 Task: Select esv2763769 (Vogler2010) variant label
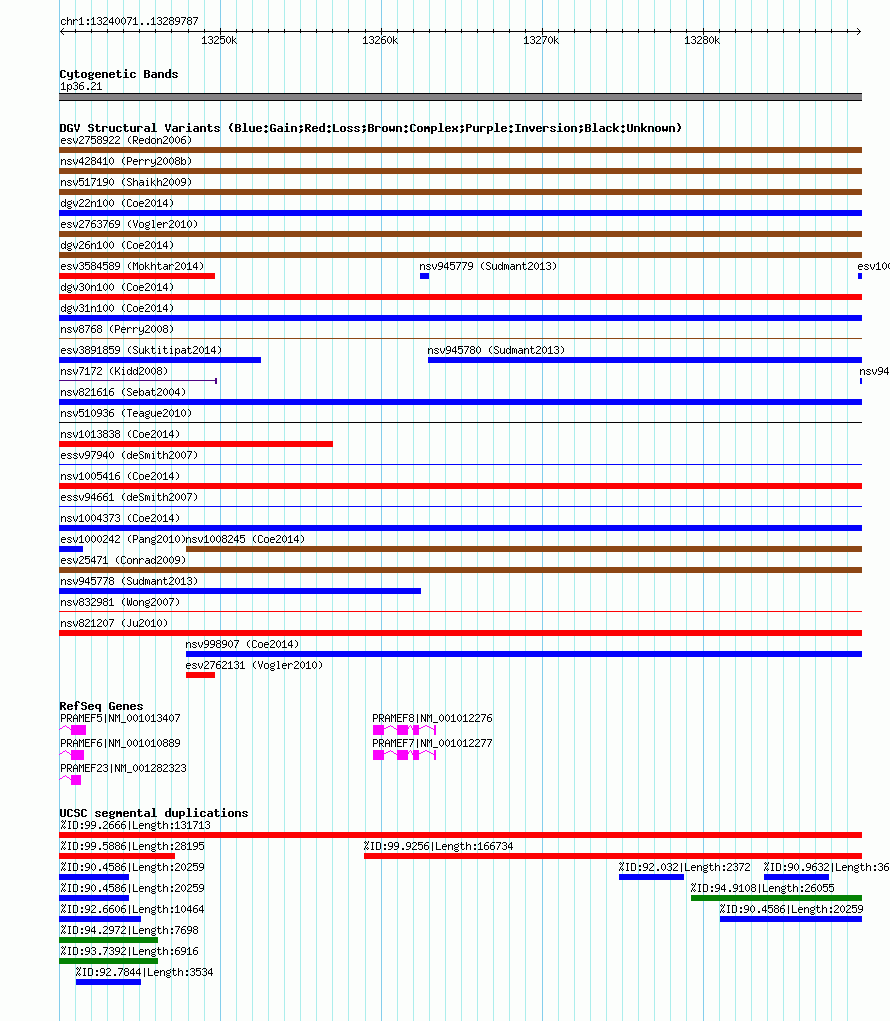tap(129, 224)
